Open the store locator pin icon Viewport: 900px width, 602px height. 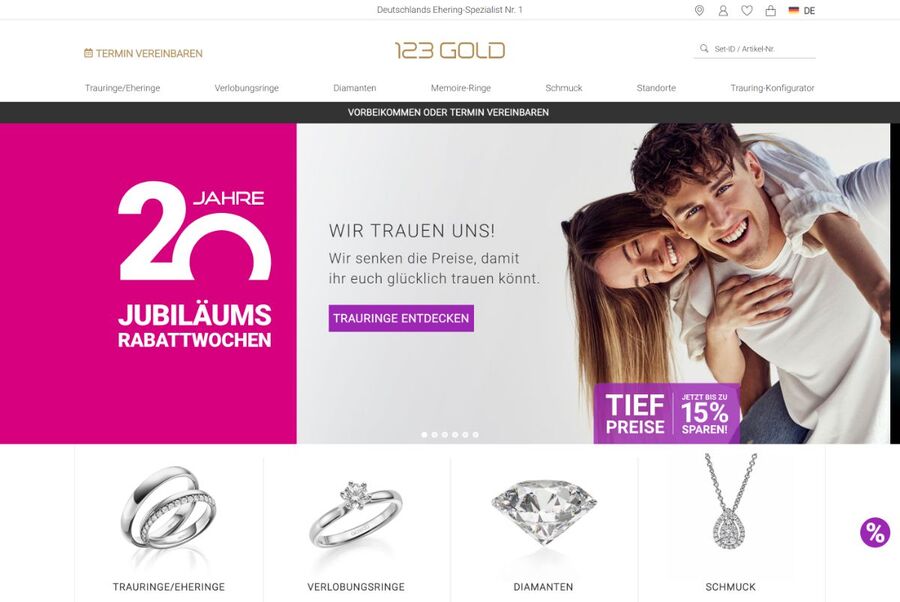[x=699, y=10]
